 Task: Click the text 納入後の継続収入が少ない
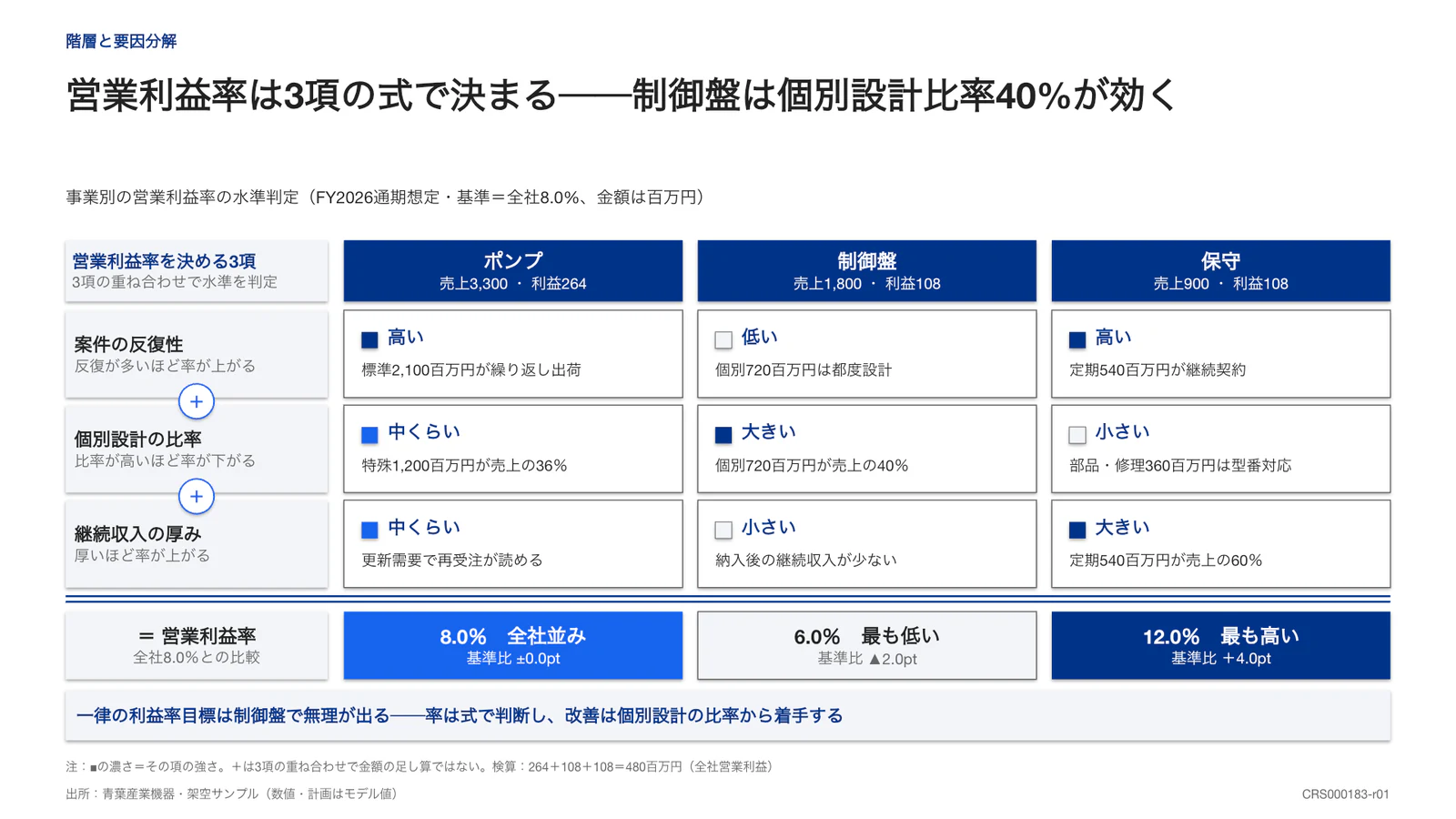pyautogui.click(x=806, y=561)
